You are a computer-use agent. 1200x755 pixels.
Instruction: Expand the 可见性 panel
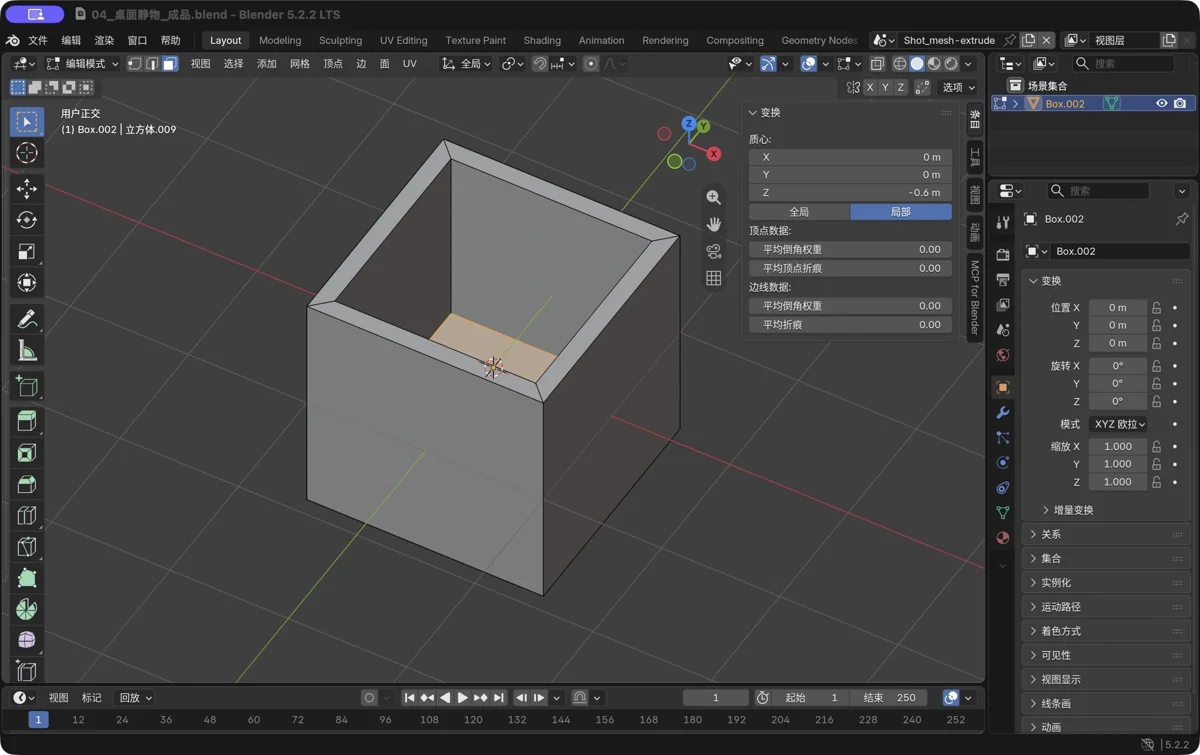coord(1105,656)
